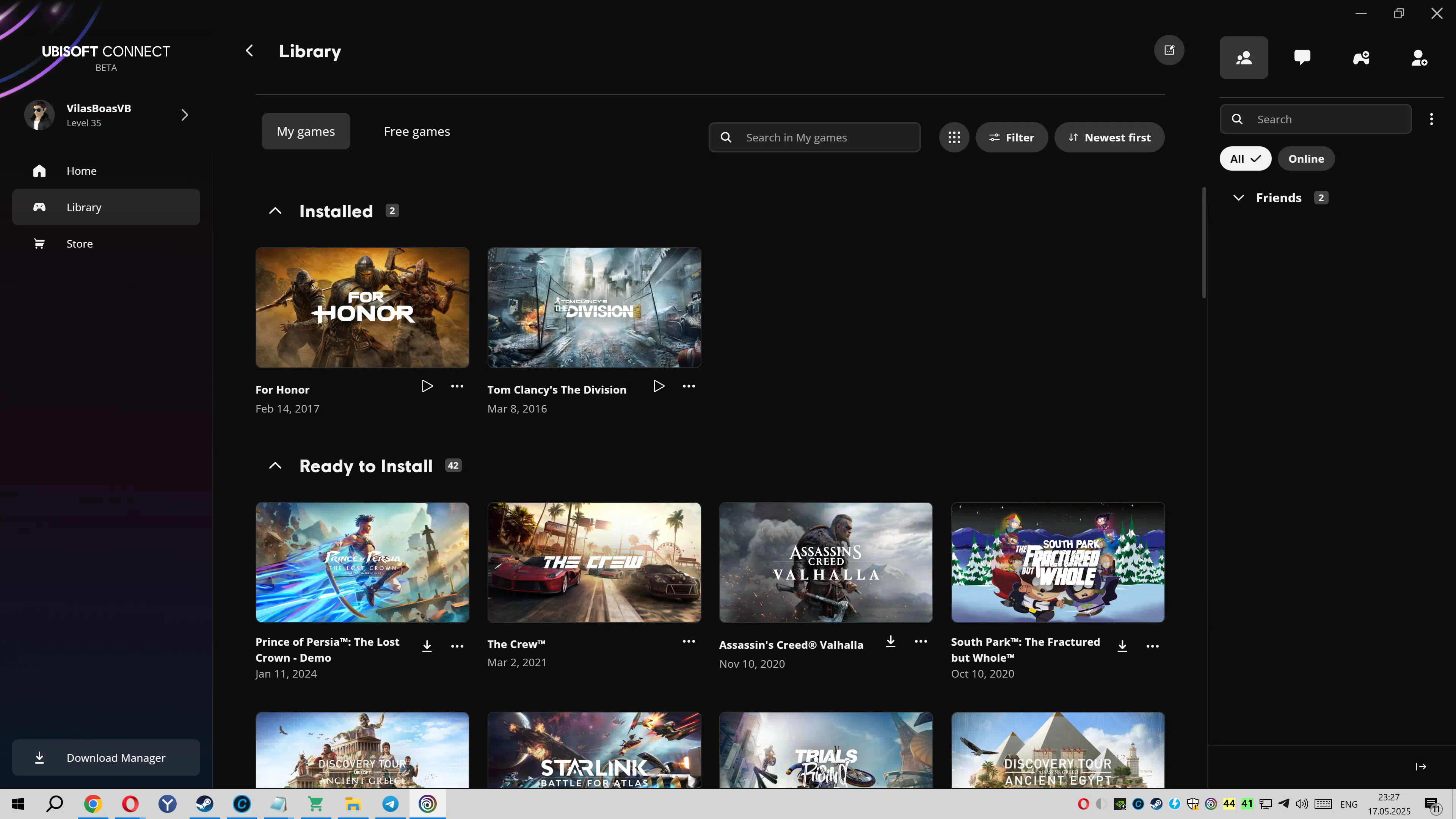Click the For Honor title link
The width and height of the screenshot is (1456, 819).
[282, 390]
